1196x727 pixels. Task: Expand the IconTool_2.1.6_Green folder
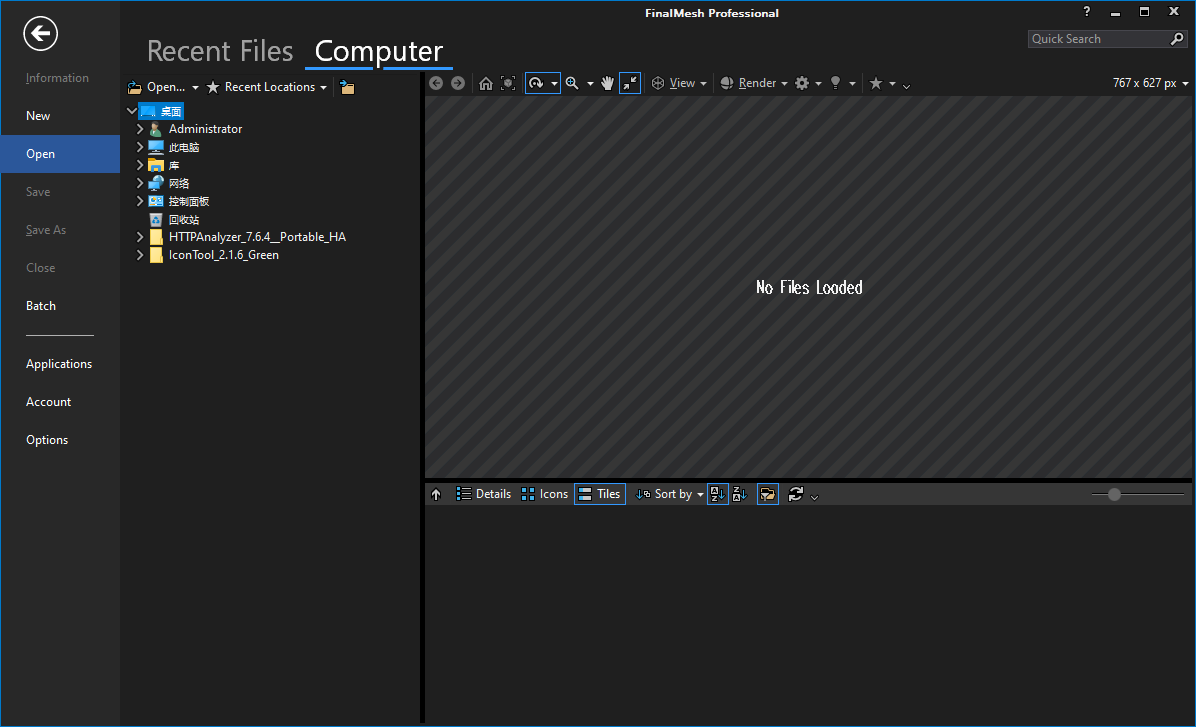pyautogui.click(x=140, y=256)
